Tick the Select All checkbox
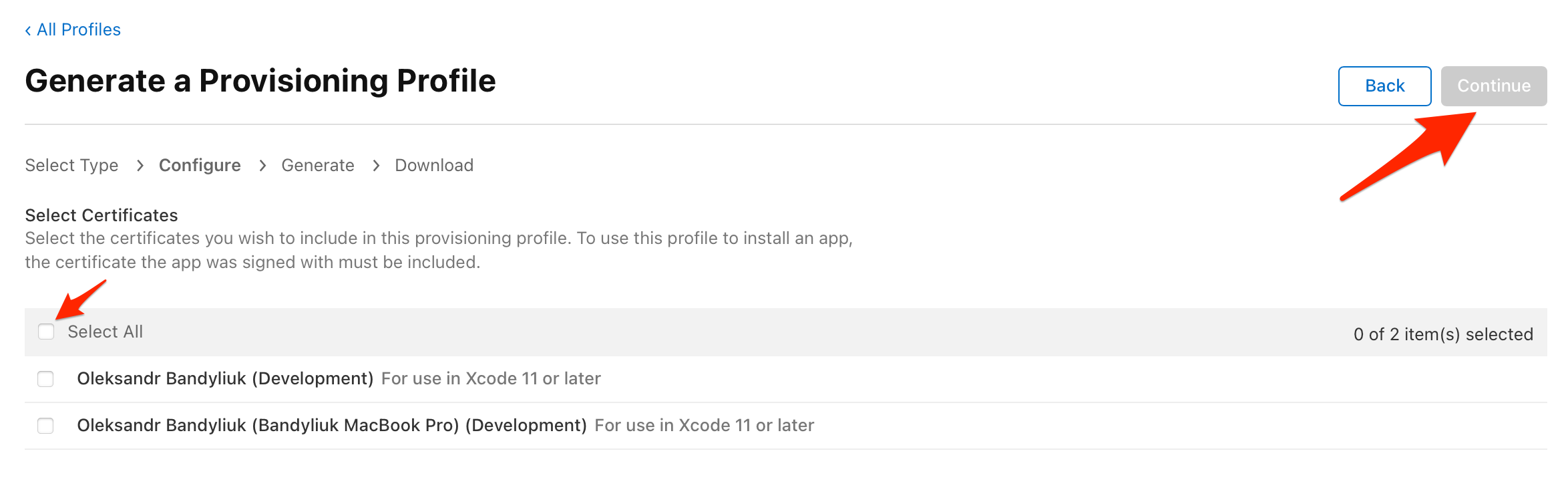Viewport: 1568px width, 504px height. pyautogui.click(x=46, y=332)
